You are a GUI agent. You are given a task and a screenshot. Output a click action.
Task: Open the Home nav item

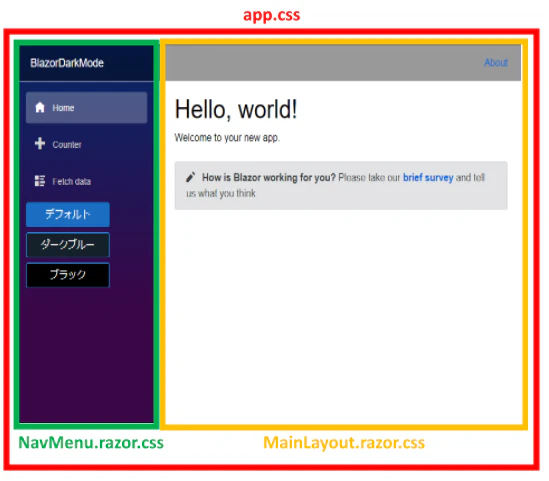tap(86, 108)
